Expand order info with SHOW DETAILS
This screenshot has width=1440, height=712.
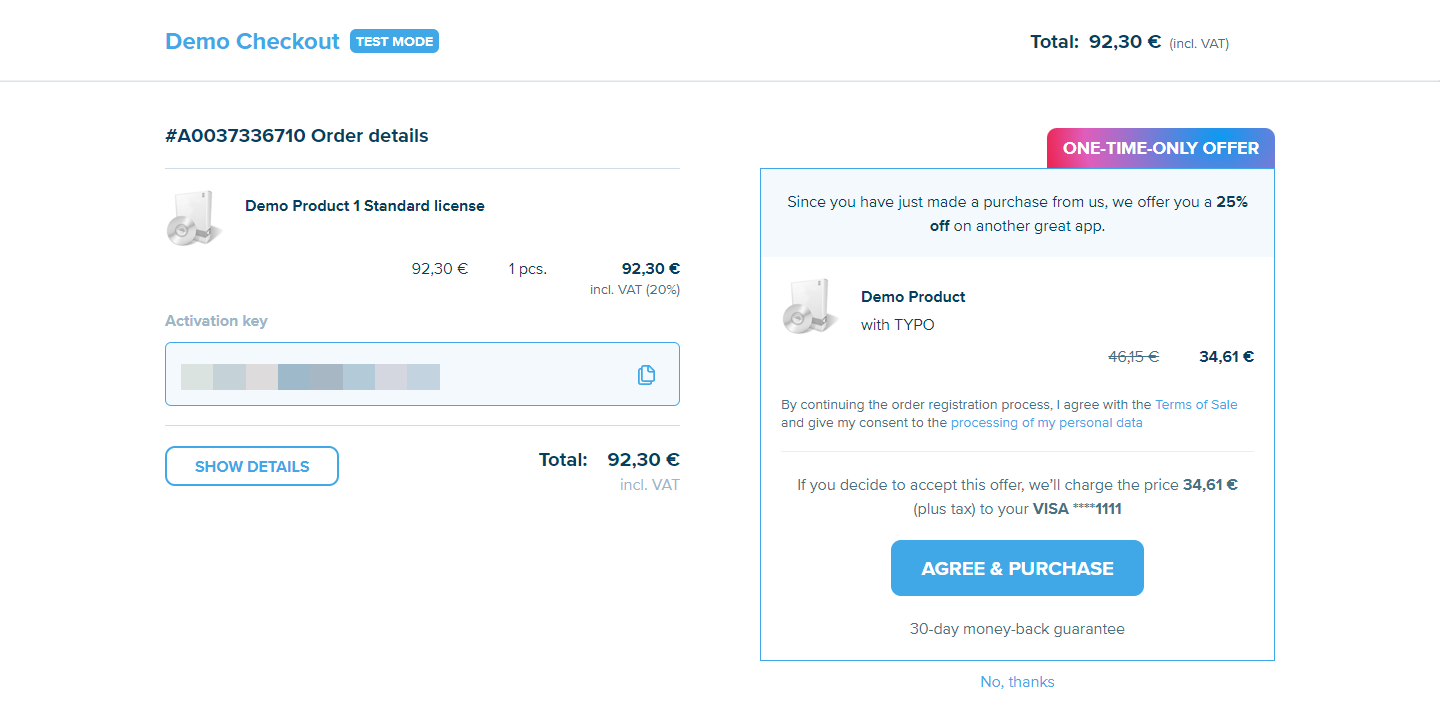[252, 466]
